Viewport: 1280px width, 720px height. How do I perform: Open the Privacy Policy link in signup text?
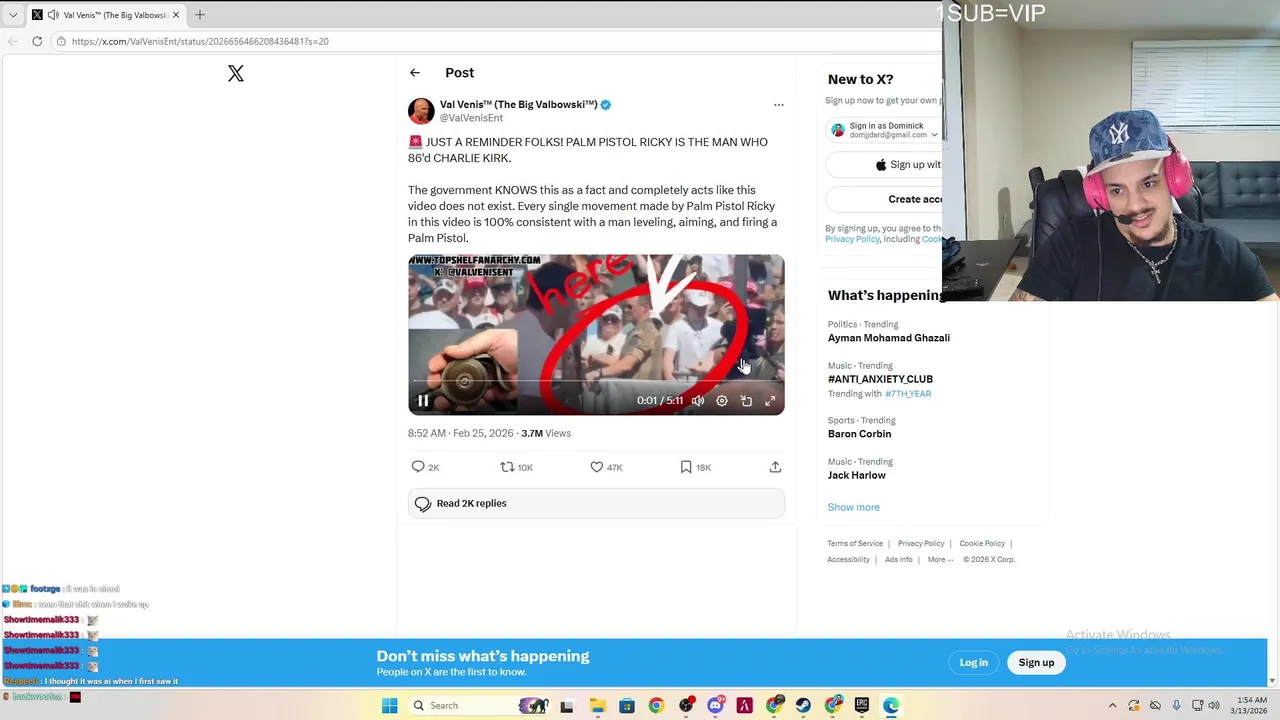coord(852,240)
